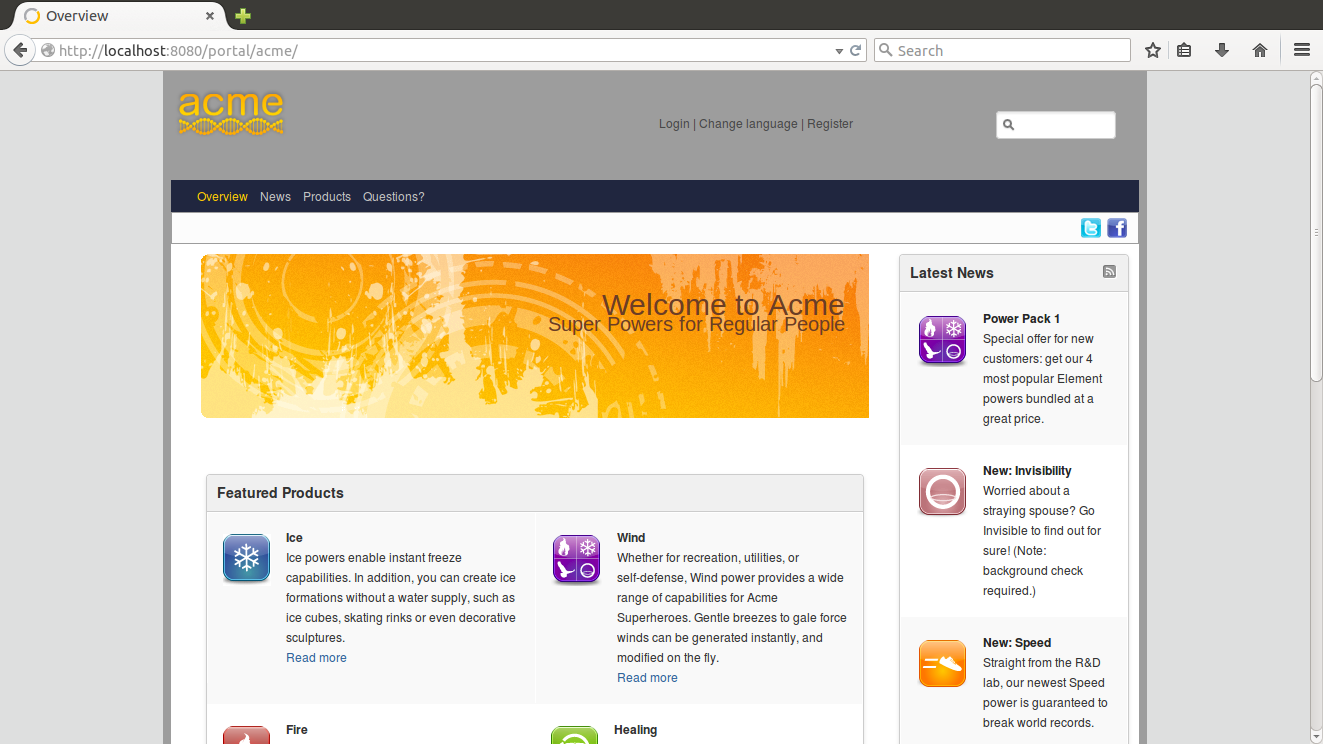
Task: Go to the Questions? menu item
Action: pos(394,197)
